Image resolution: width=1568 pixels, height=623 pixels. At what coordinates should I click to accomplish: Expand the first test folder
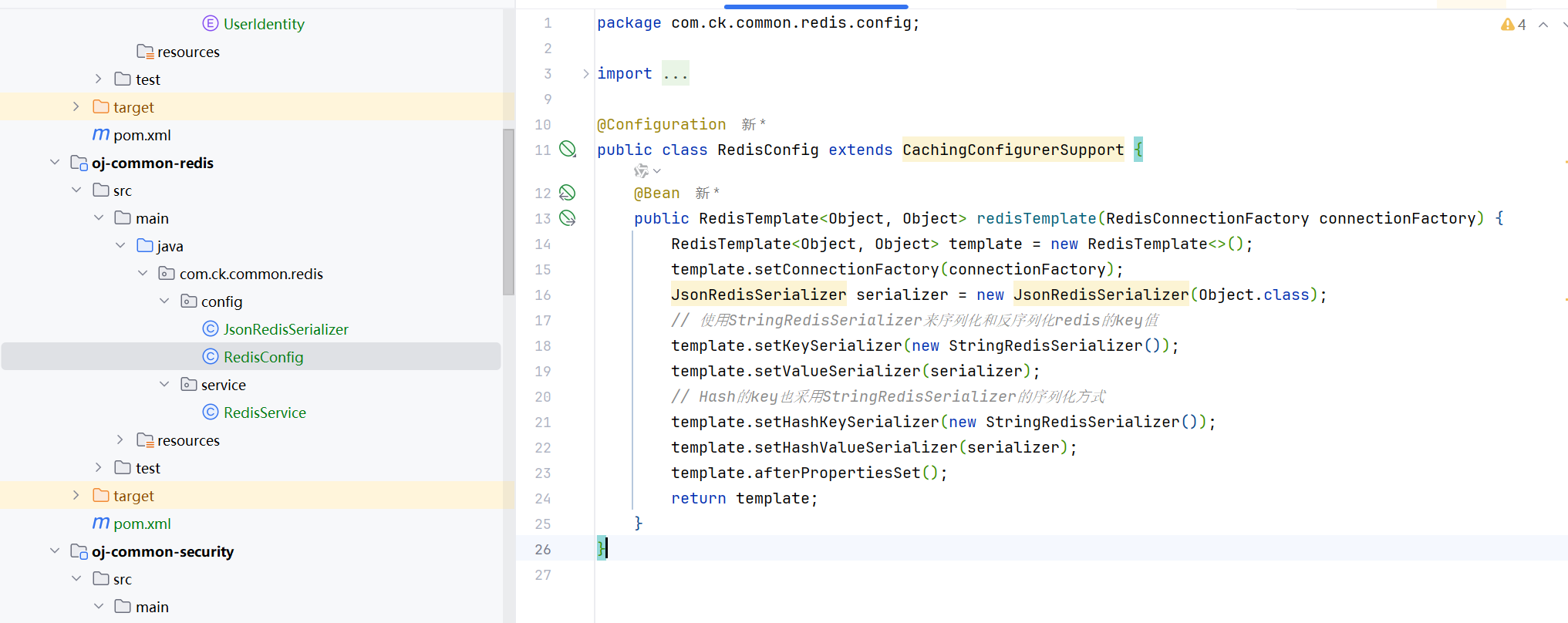tap(98, 79)
